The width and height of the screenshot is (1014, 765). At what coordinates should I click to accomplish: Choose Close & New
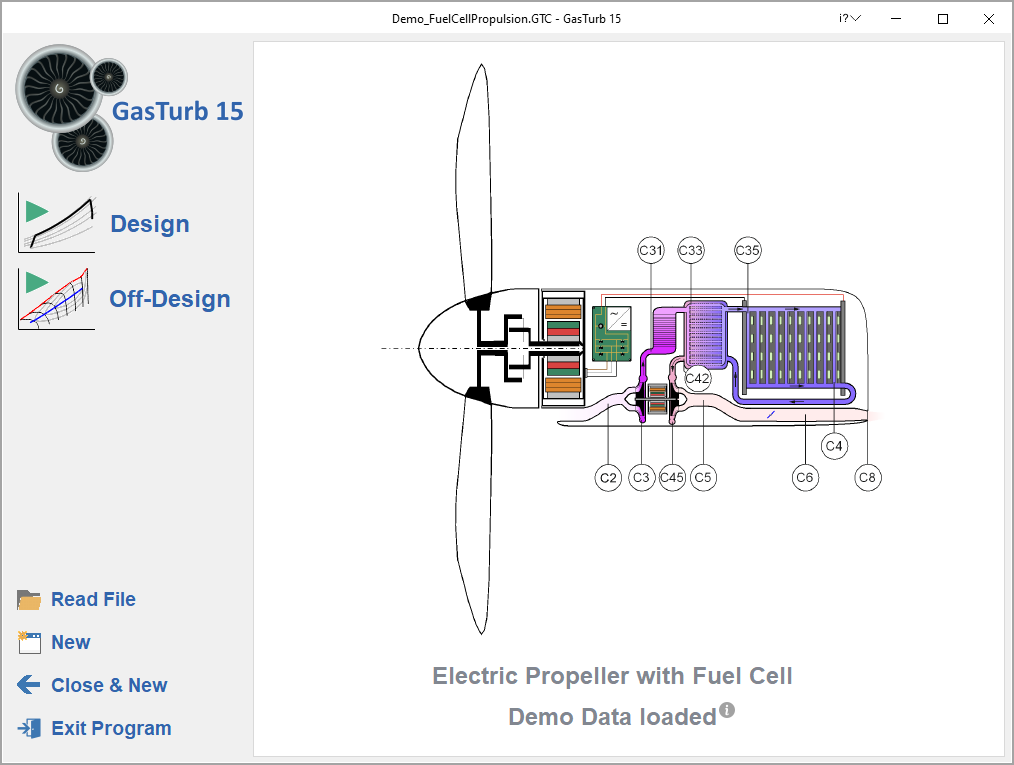click(x=109, y=685)
